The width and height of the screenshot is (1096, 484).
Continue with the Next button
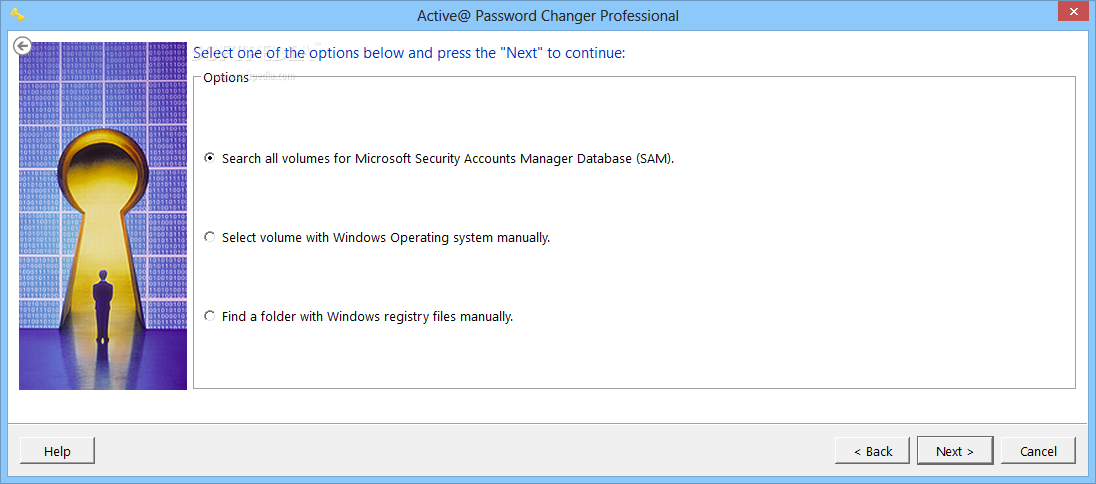[x=955, y=451]
